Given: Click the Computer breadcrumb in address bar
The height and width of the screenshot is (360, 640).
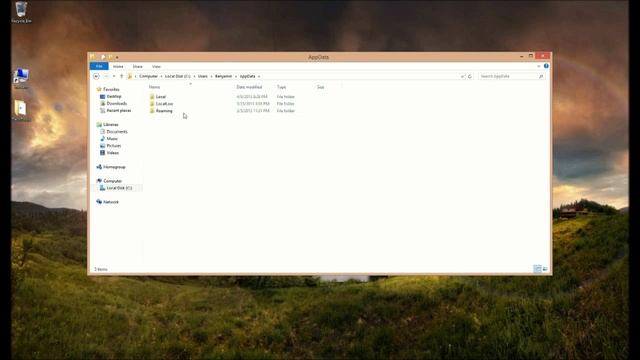Looking at the screenshot, I should click(x=148, y=76).
